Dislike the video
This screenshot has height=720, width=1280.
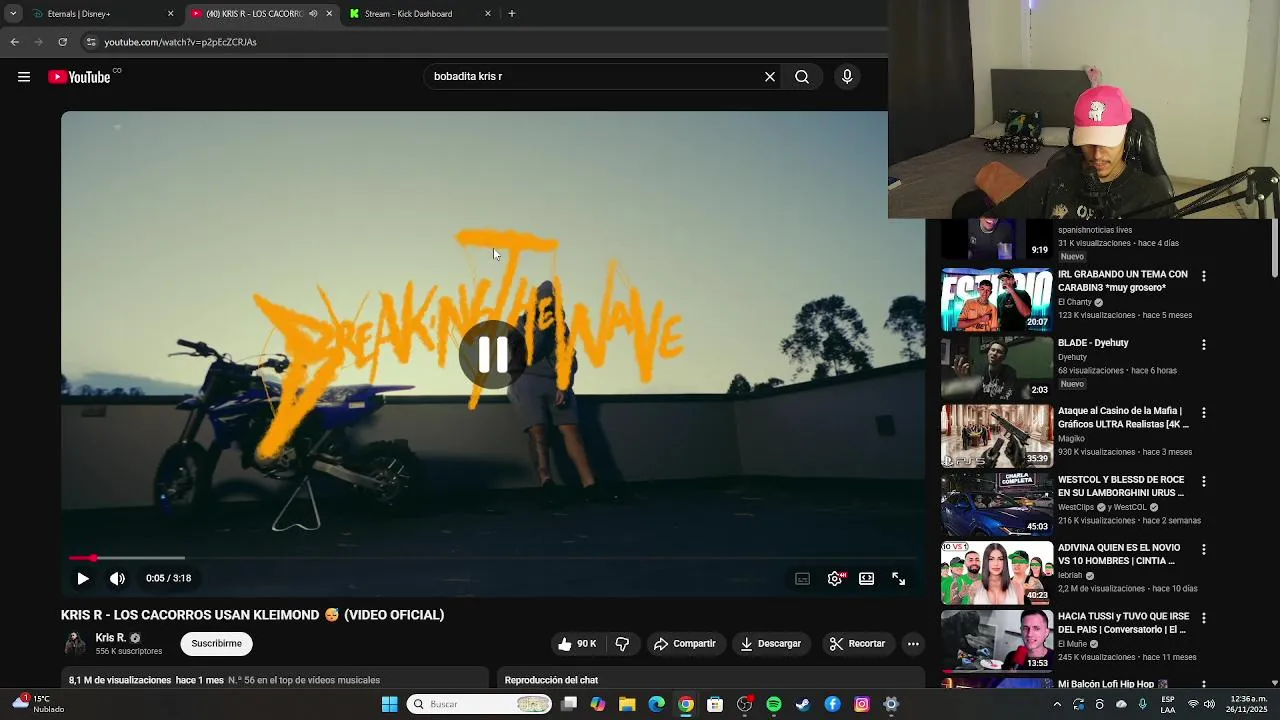coord(622,644)
